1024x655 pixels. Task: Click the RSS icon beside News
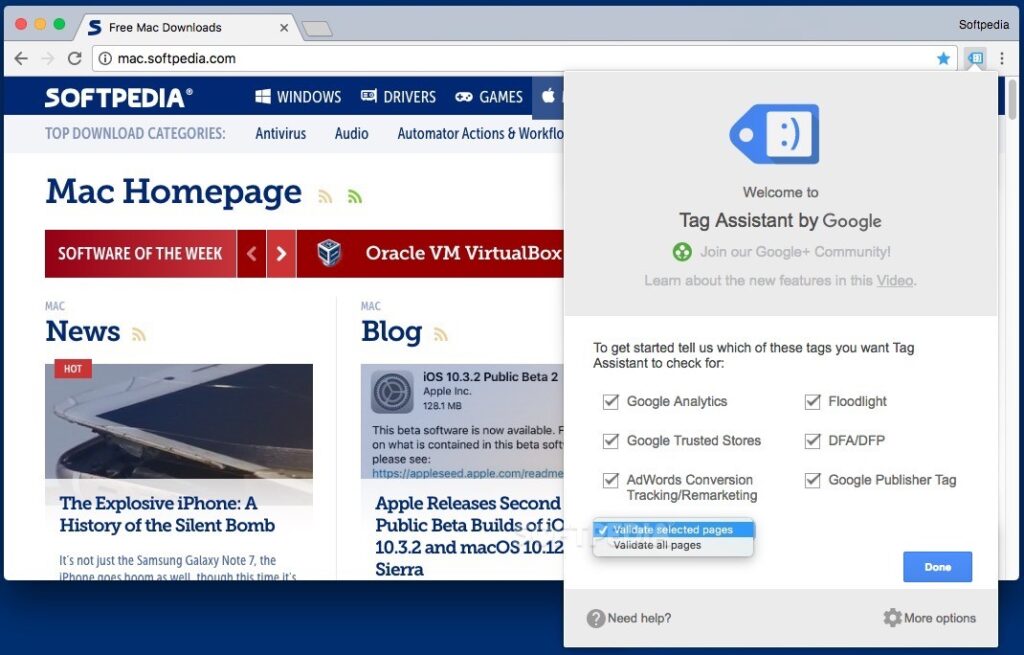[138, 334]
